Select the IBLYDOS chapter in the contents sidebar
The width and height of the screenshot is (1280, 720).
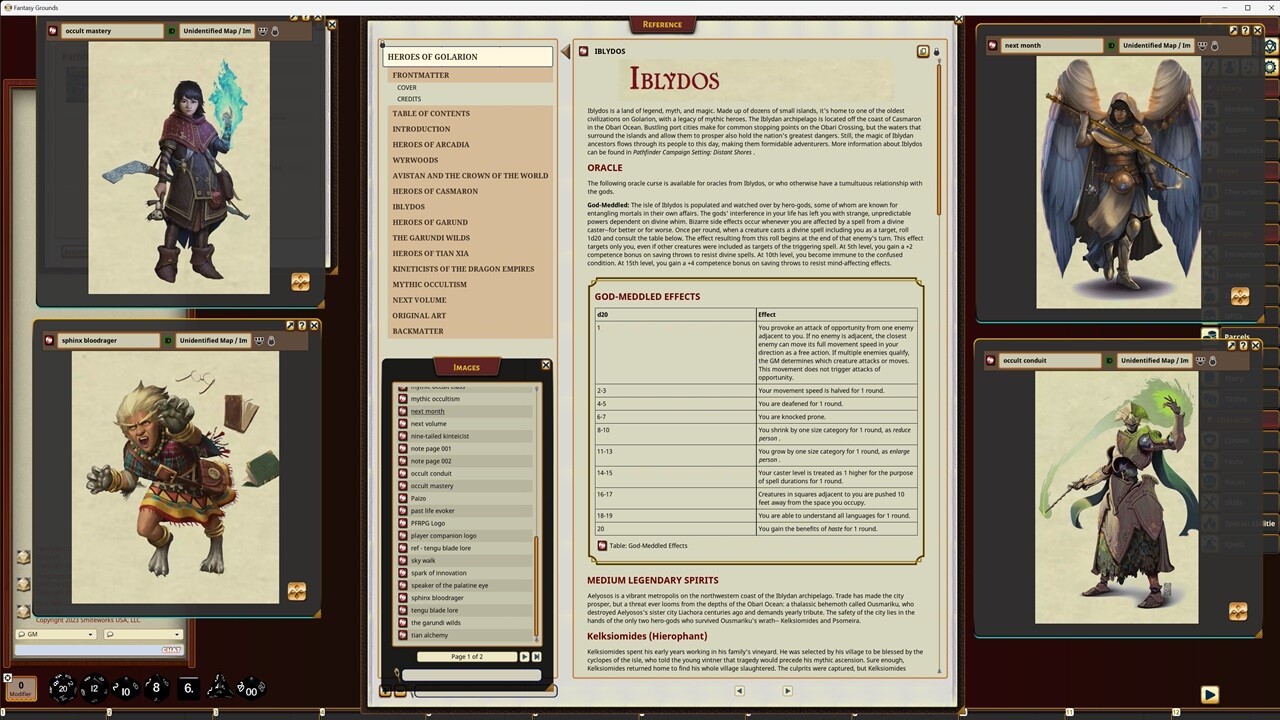(408, 206)
